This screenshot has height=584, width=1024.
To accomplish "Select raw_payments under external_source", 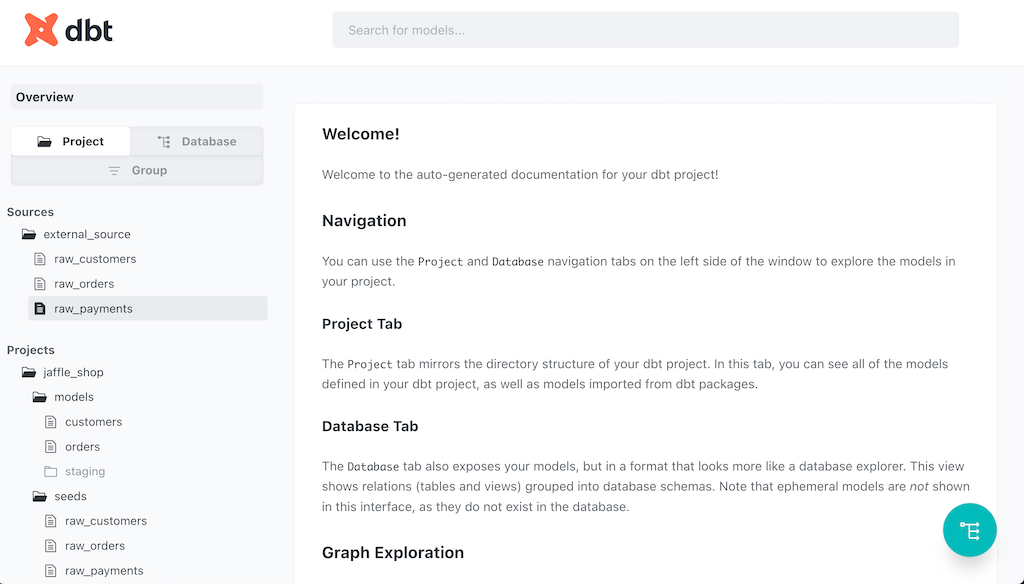I will [x=93, y=309].
